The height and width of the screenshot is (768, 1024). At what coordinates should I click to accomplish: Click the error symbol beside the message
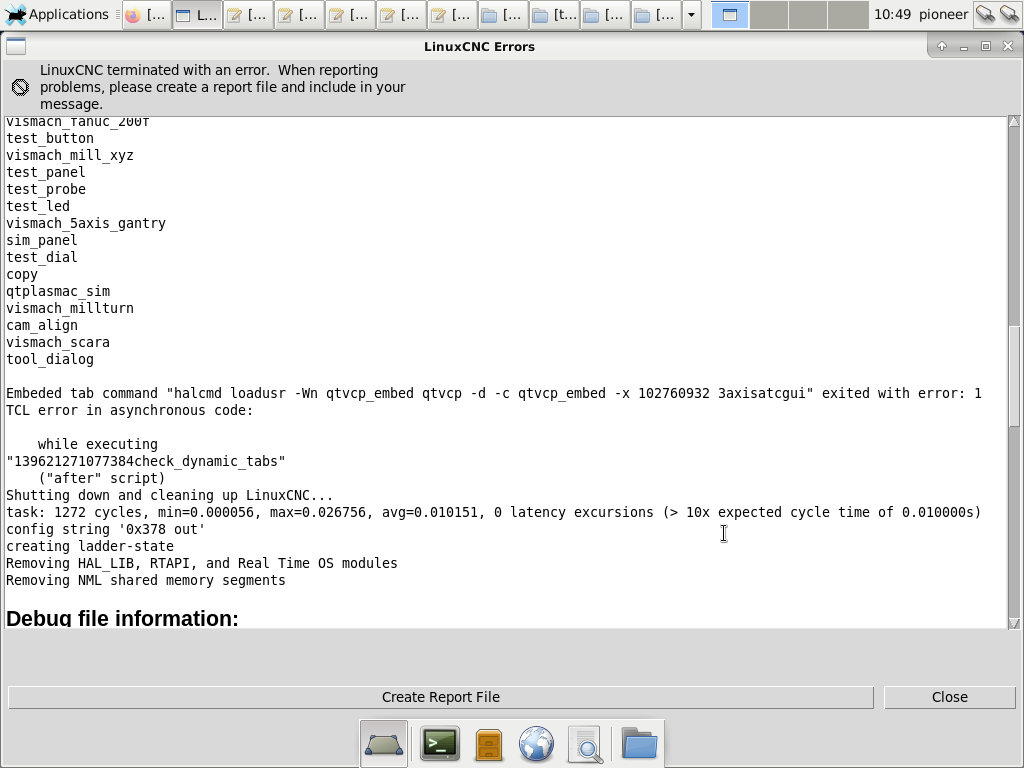(x=20, y=87)
